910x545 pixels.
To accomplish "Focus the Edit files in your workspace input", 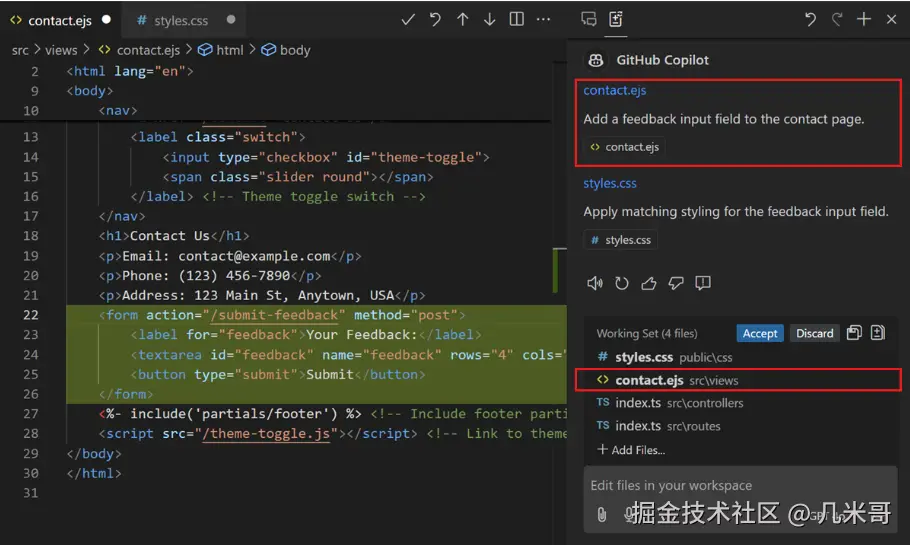I will click(x=740, y=485).
